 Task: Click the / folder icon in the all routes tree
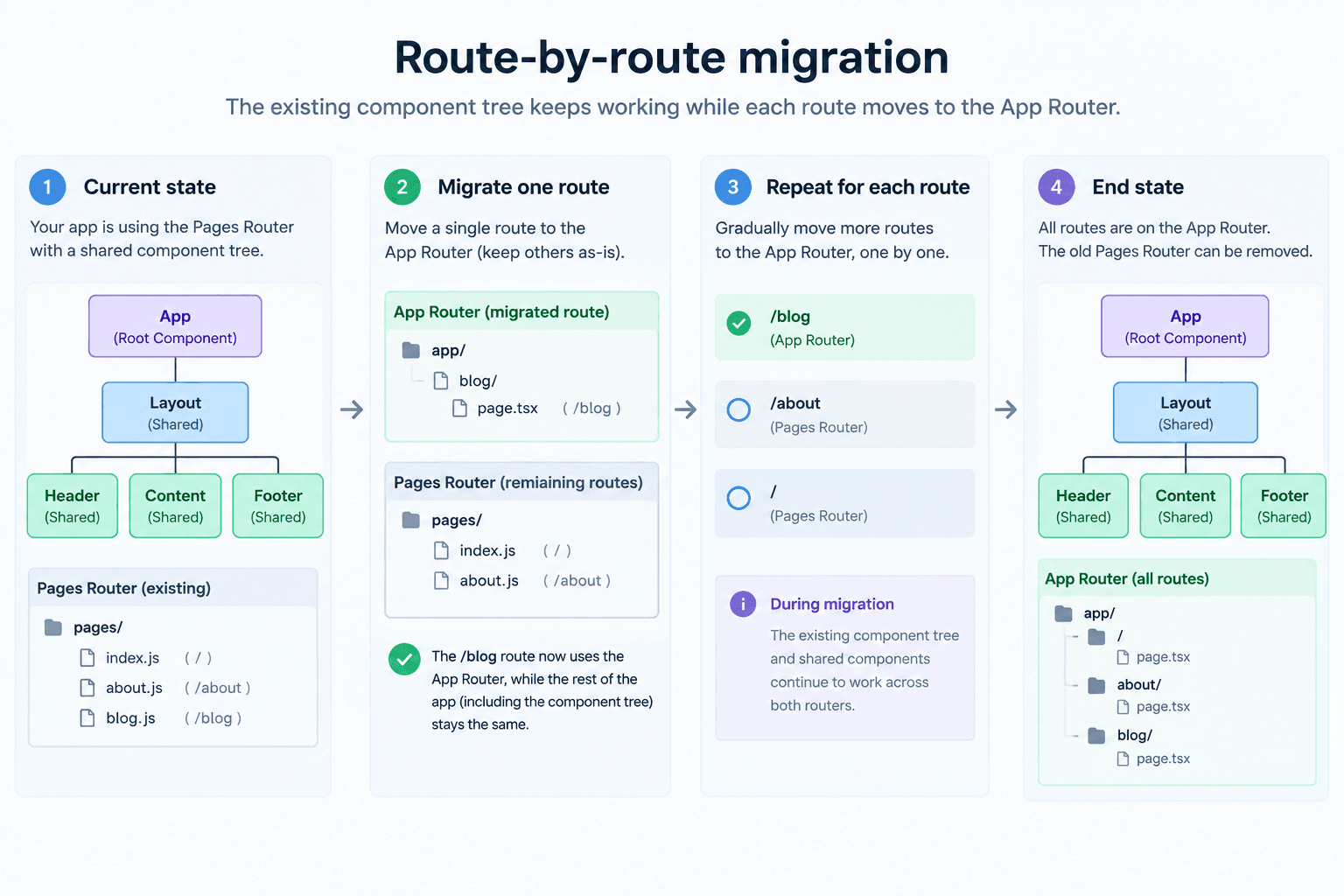coord(1096,636)
